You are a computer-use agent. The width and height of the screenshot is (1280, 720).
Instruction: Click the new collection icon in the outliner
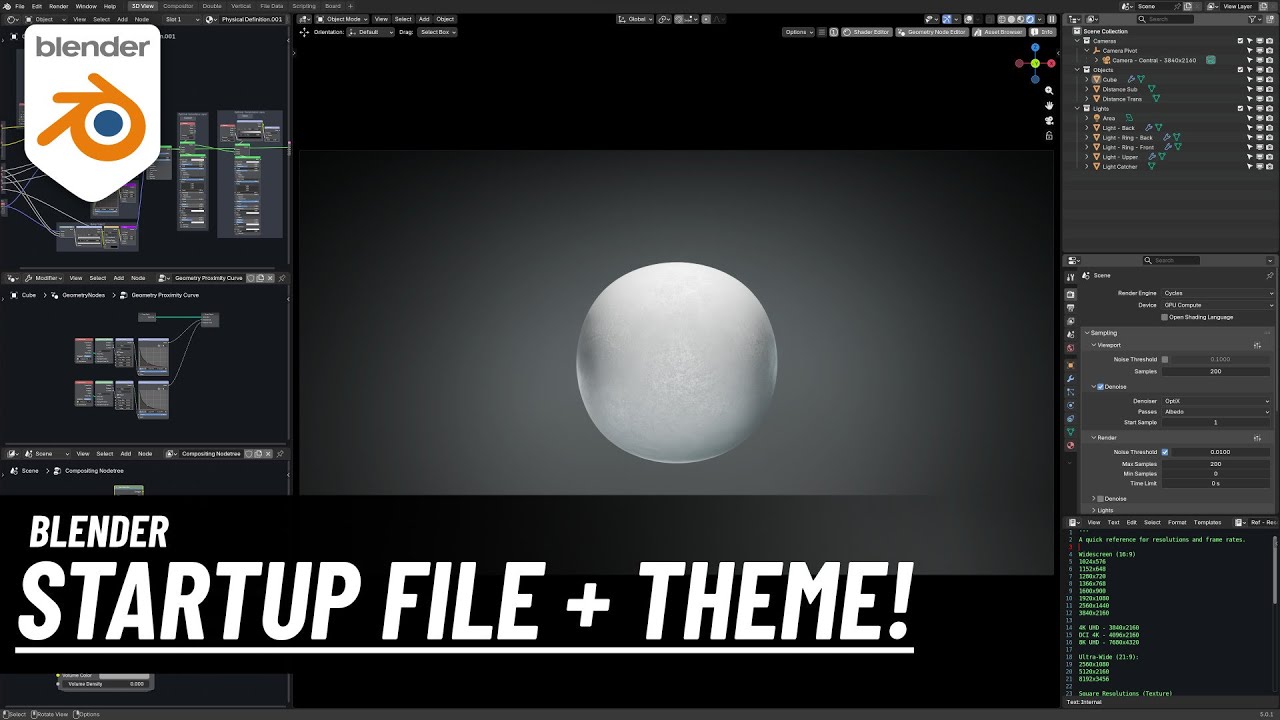[1269, 19]
